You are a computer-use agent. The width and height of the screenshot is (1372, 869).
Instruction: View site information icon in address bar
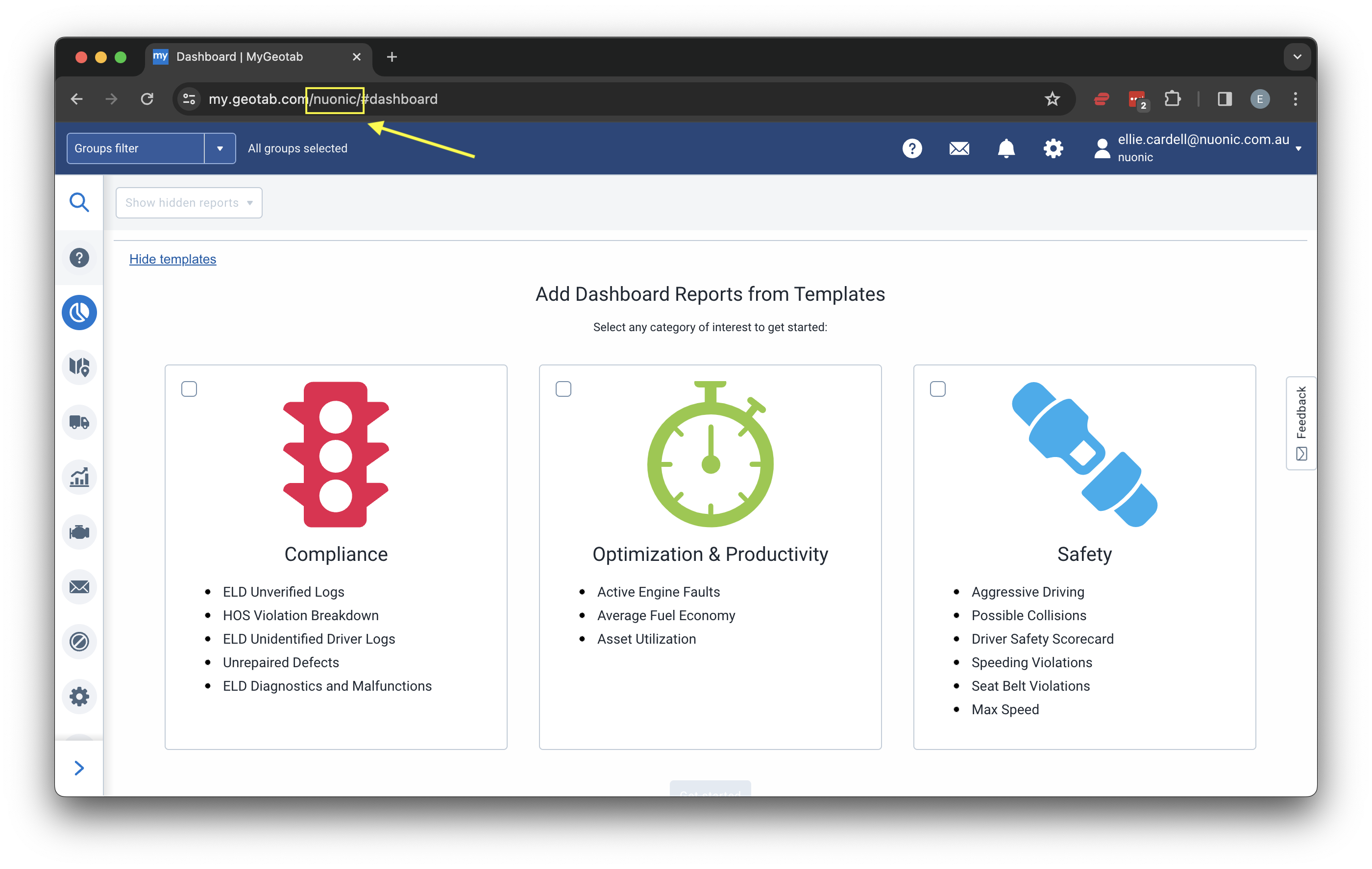[x=189, y=98]
